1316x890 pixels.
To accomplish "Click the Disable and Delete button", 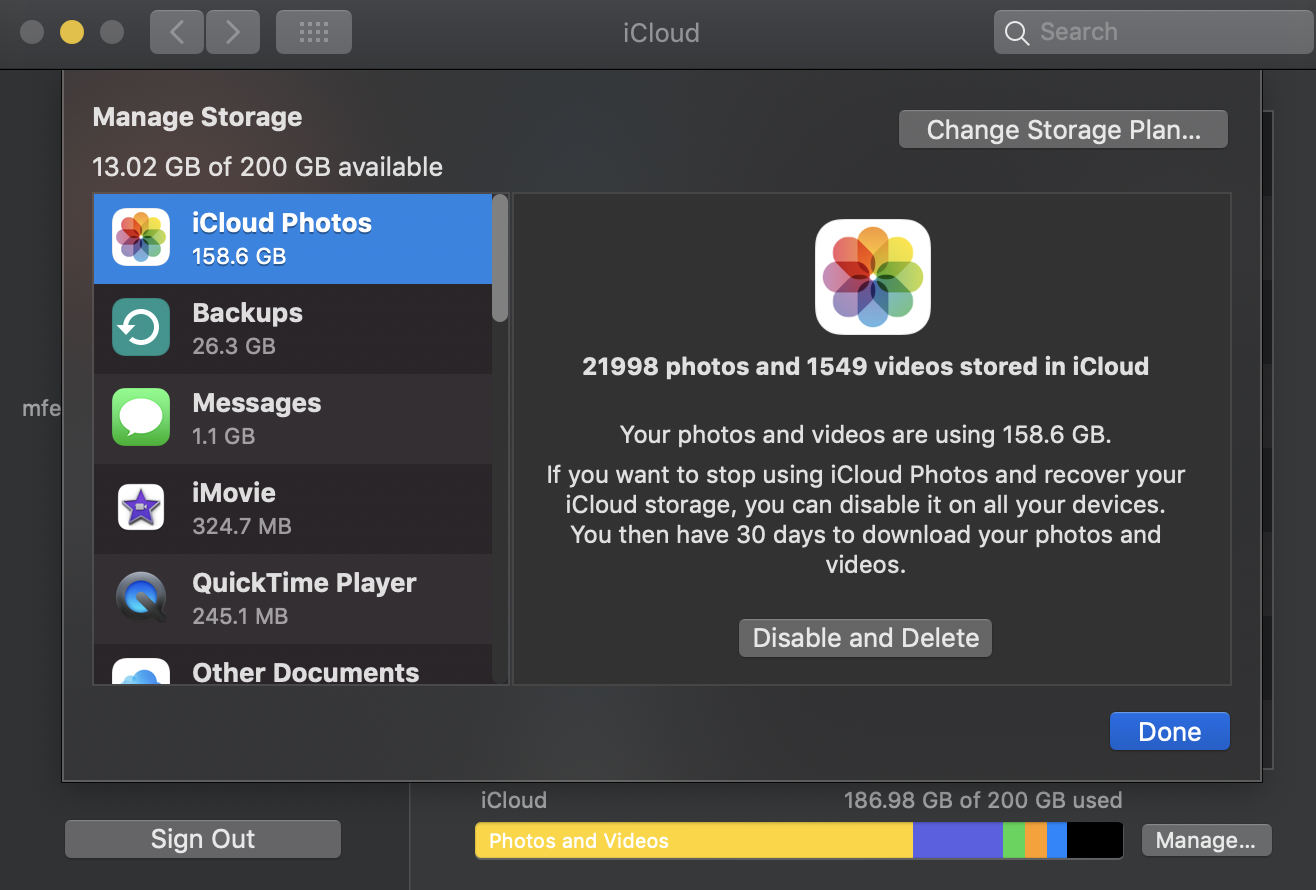I will (865, 638).
